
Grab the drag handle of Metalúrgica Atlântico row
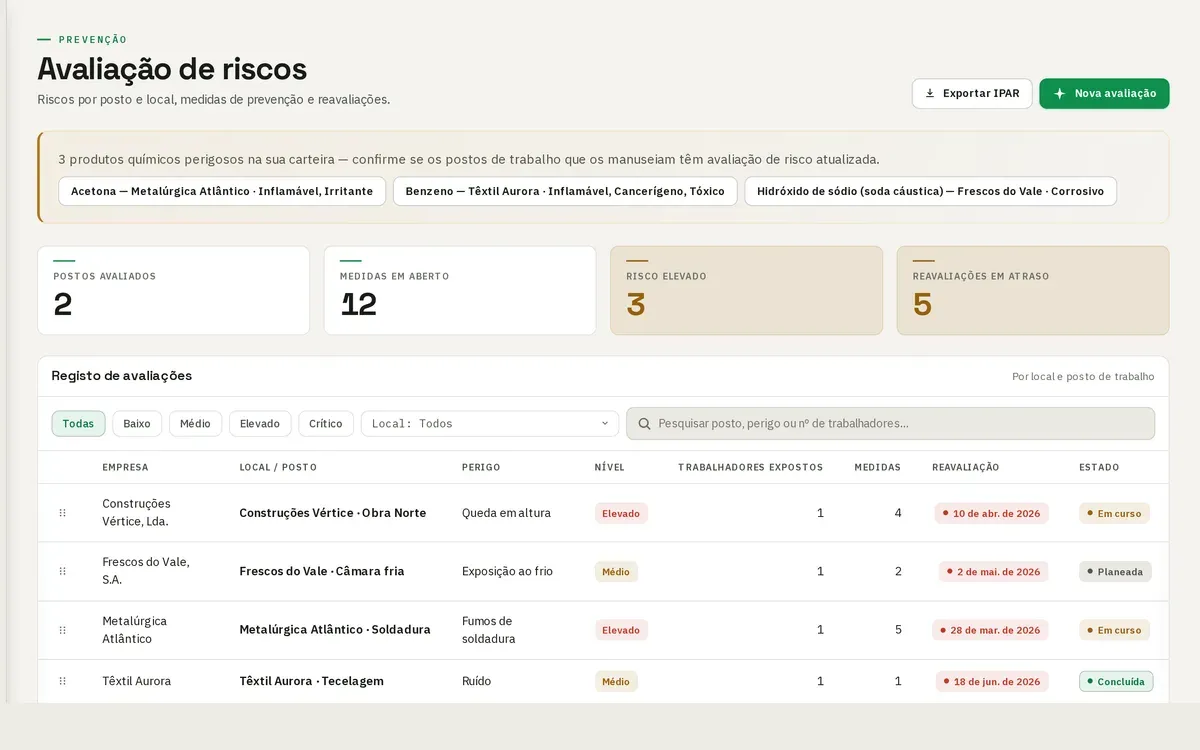pos(62,630)
